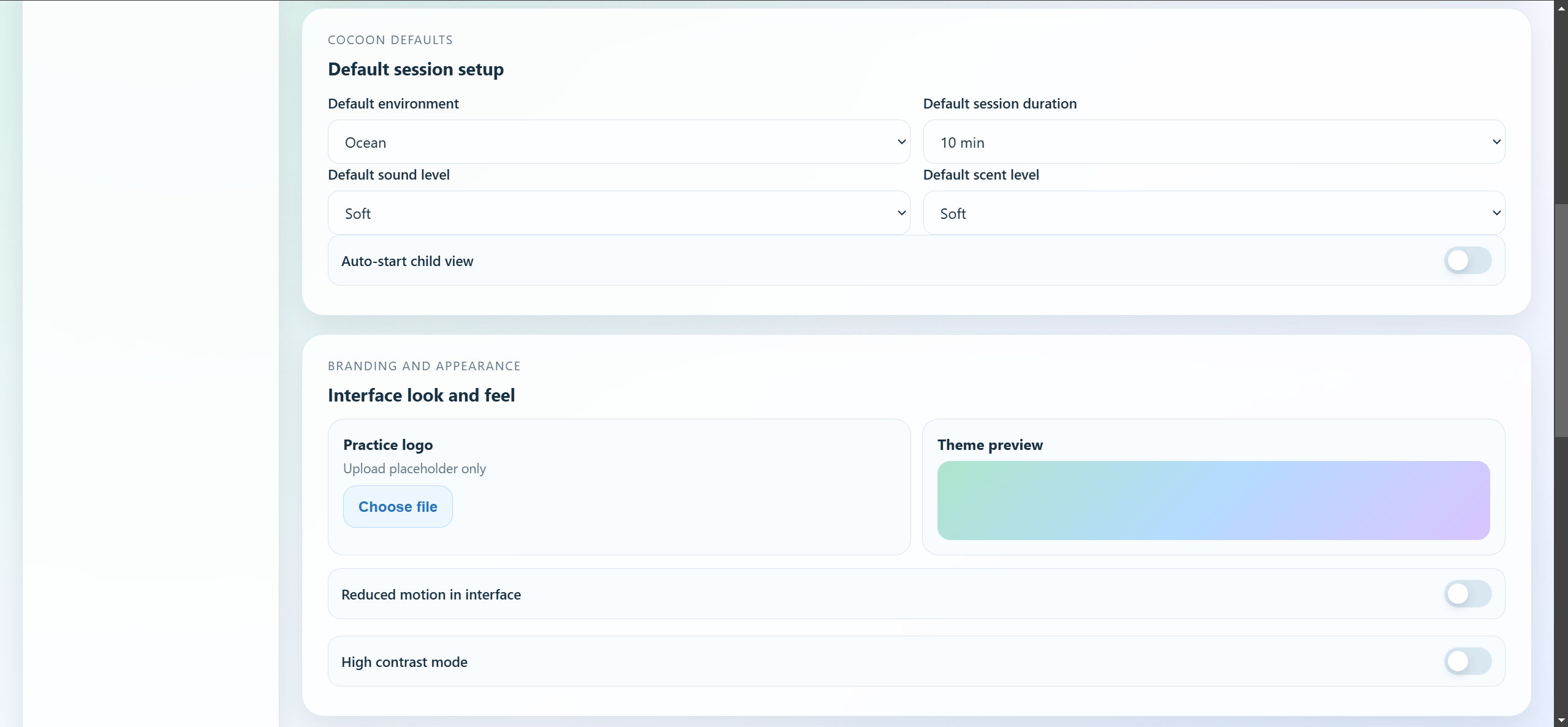
Task: Click the Practice logo heading
Action: pos(388,445)
